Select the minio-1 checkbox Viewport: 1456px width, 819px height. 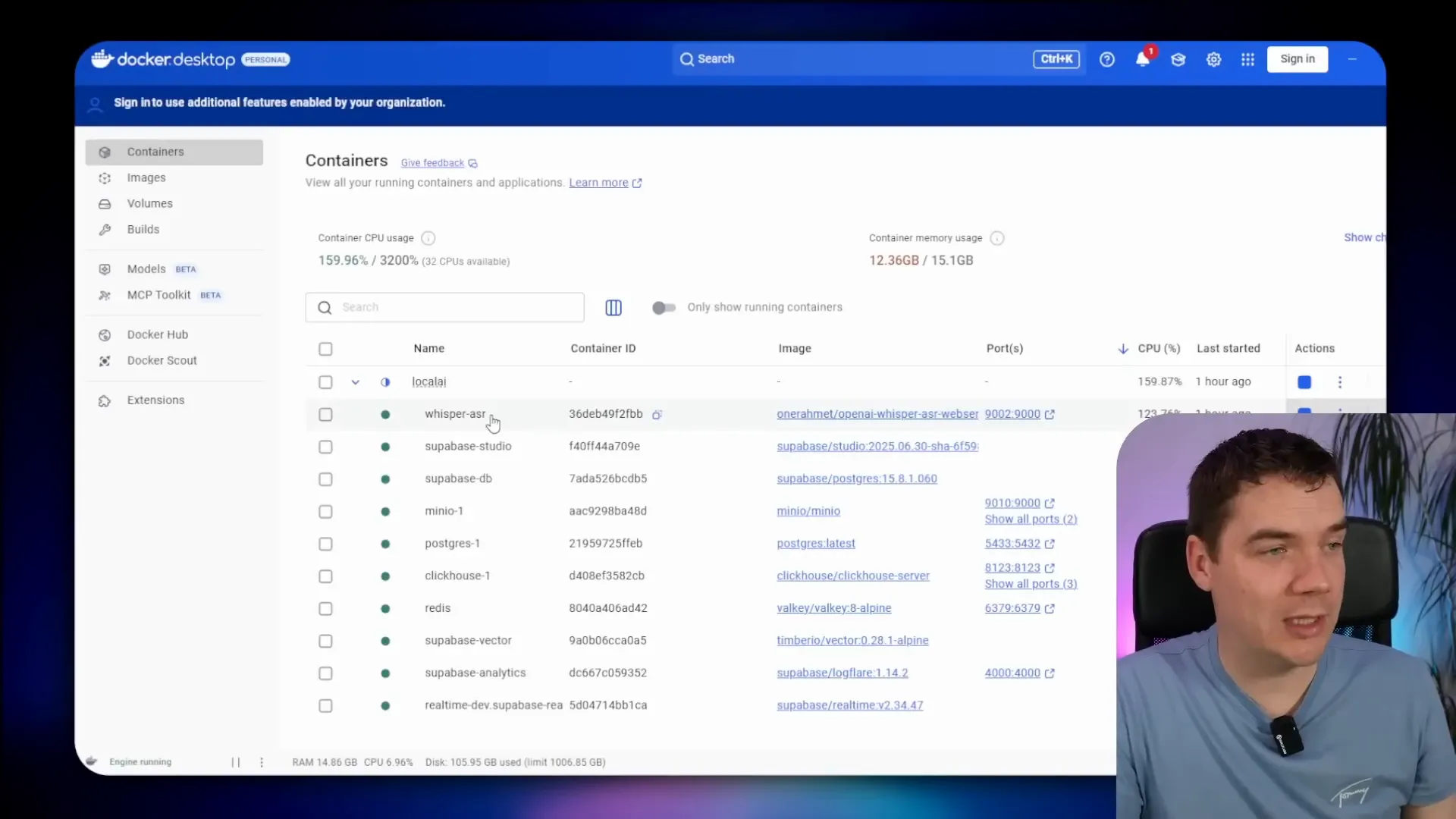click(325, 512)
